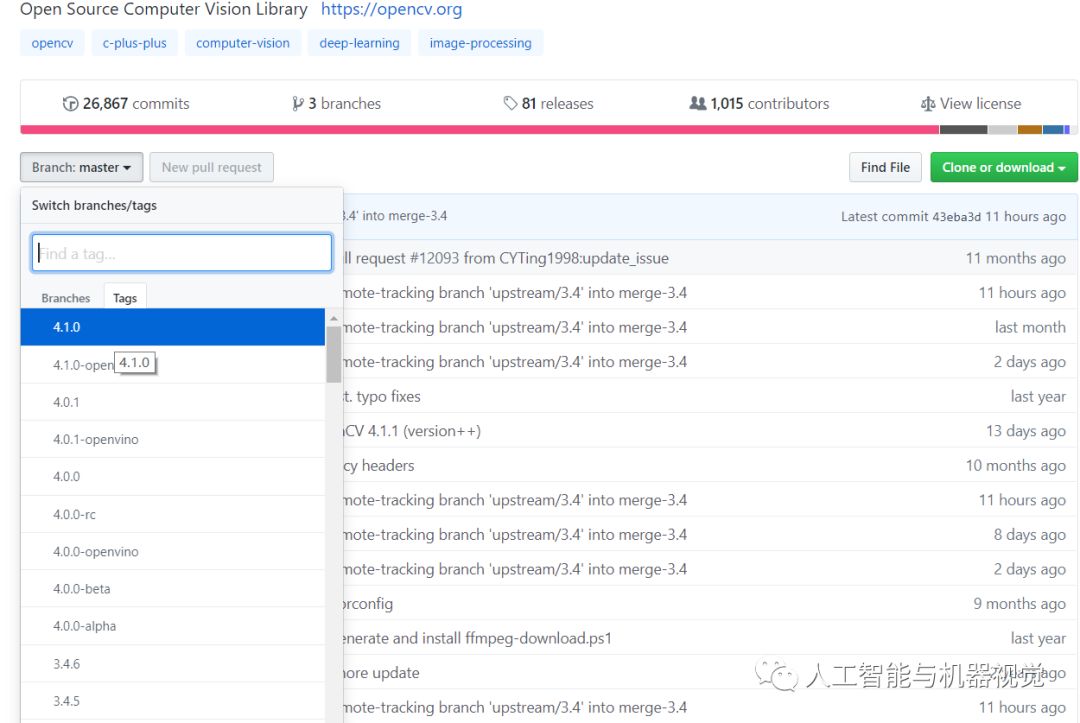
Task: Open the 1,015 contributors link
Action: 759,104
